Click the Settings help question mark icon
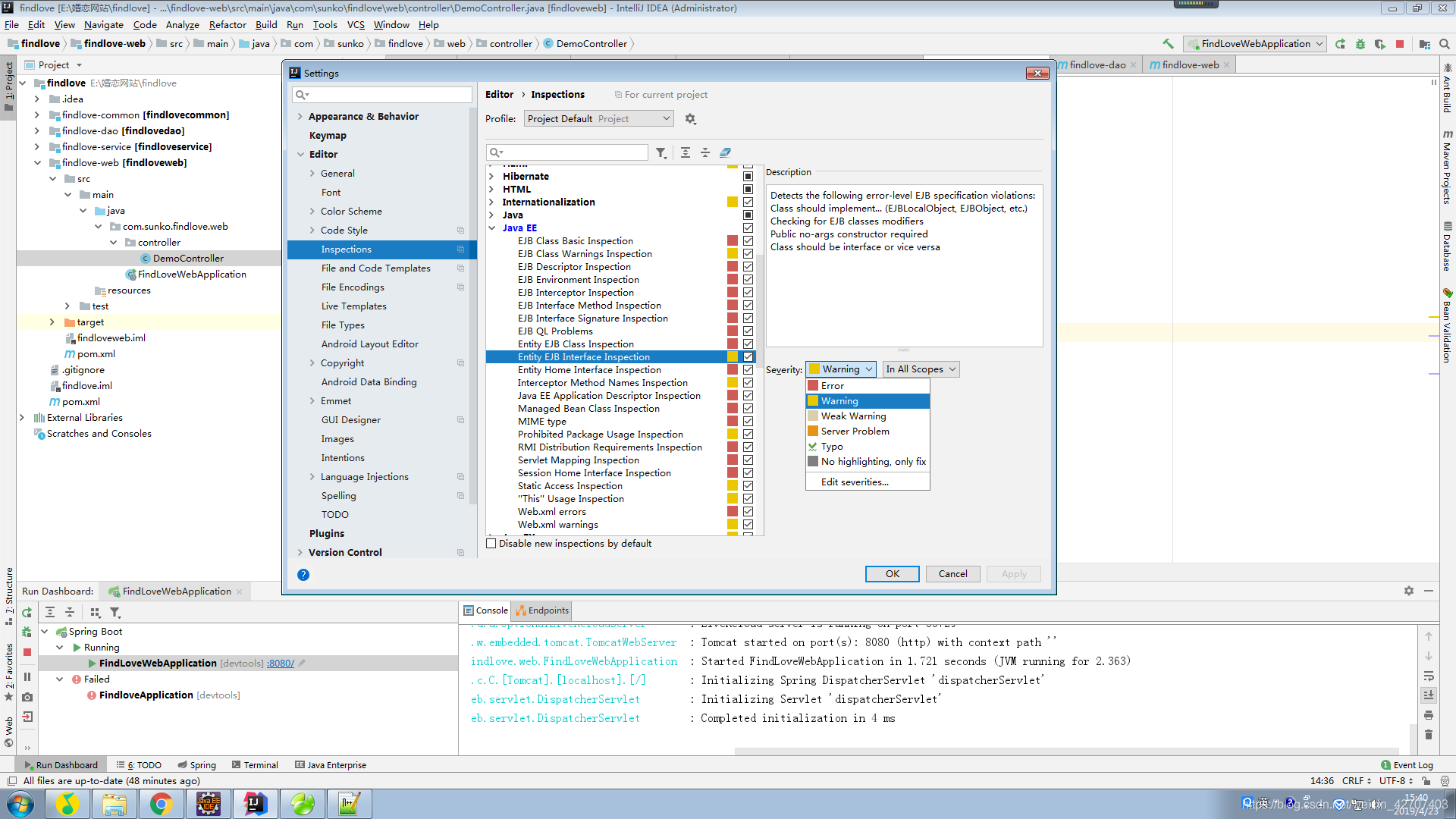The width and height of the screenshot is (1456, 819). click(303, 575)
